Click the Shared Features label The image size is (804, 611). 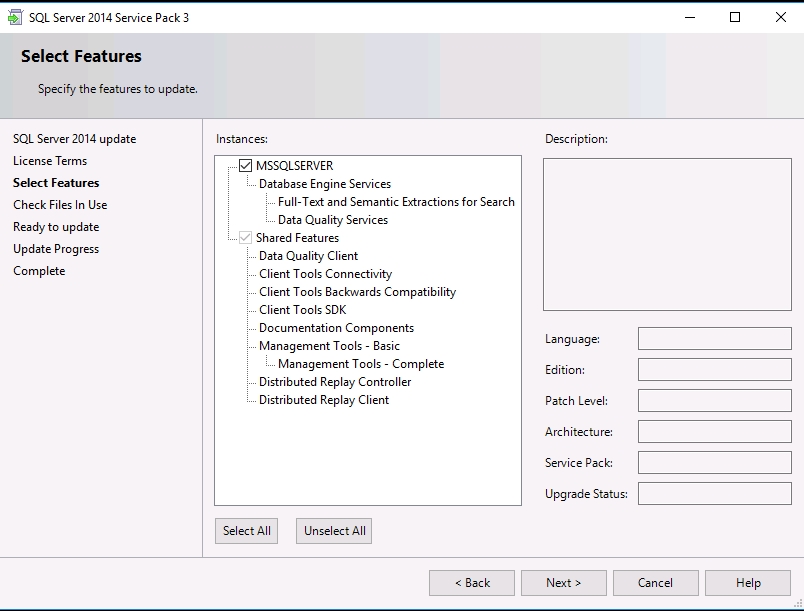click(297, 238)
